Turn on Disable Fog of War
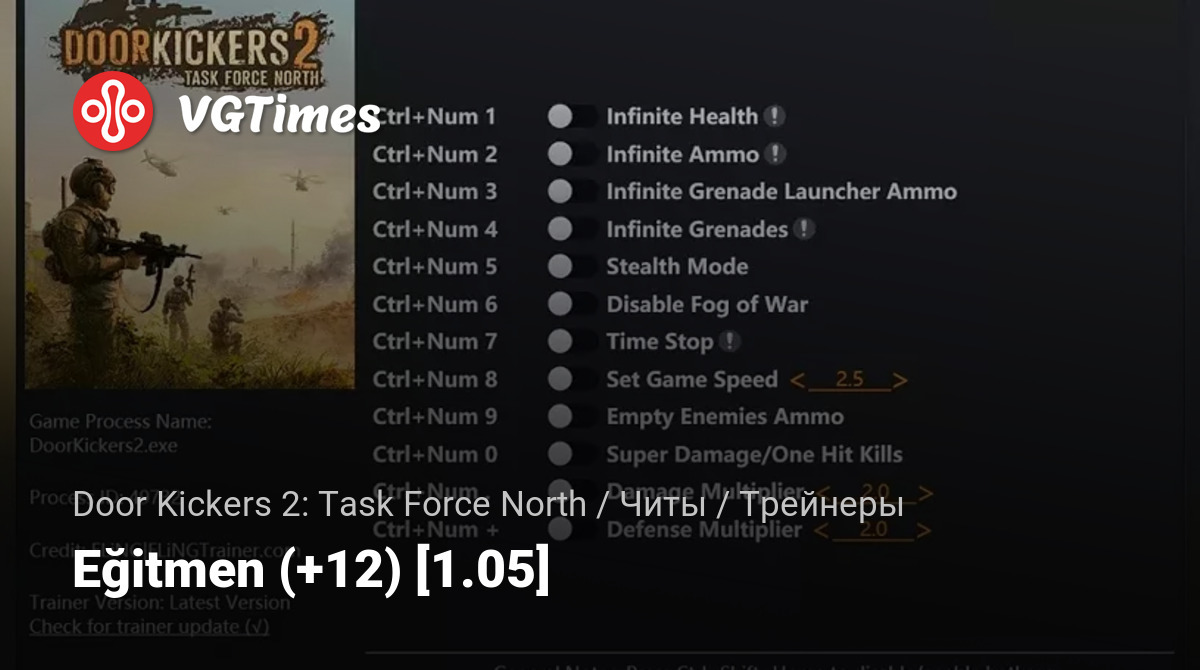The height and width of the screenshot is (670, 1200). click(572, 304)
